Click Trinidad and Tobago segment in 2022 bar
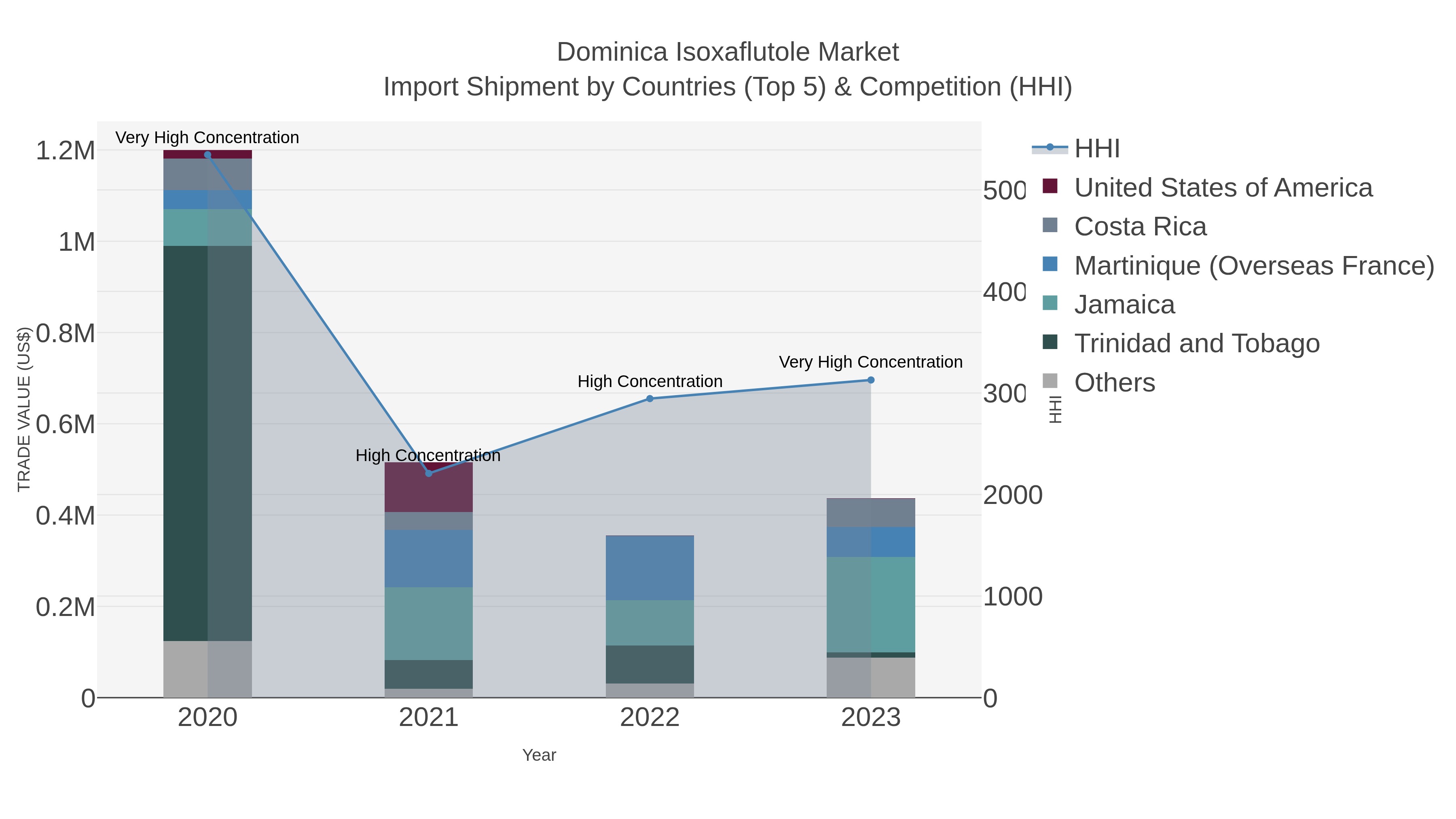 [x=650, y=665]
